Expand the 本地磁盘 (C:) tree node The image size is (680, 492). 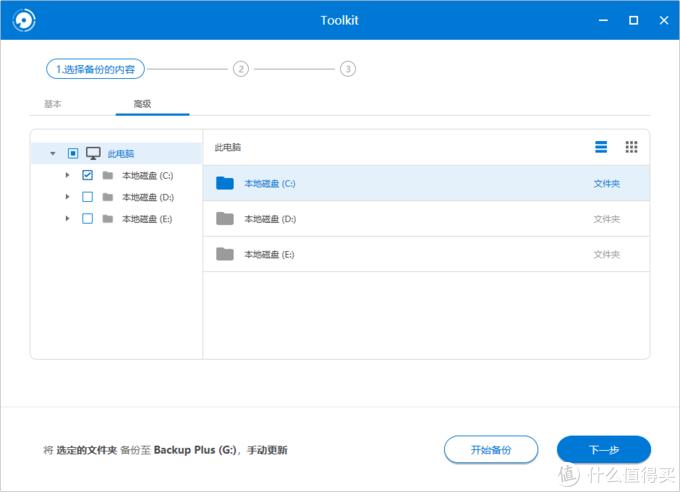coord(67,175)
